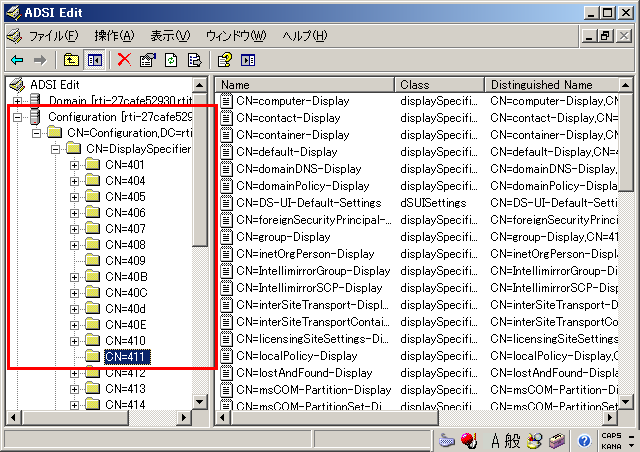Image resolution: width=640 pixels, height=452 pixels.
Task: Collapse the CN=Configuration,DC folder node
Action: coord(36,133)
